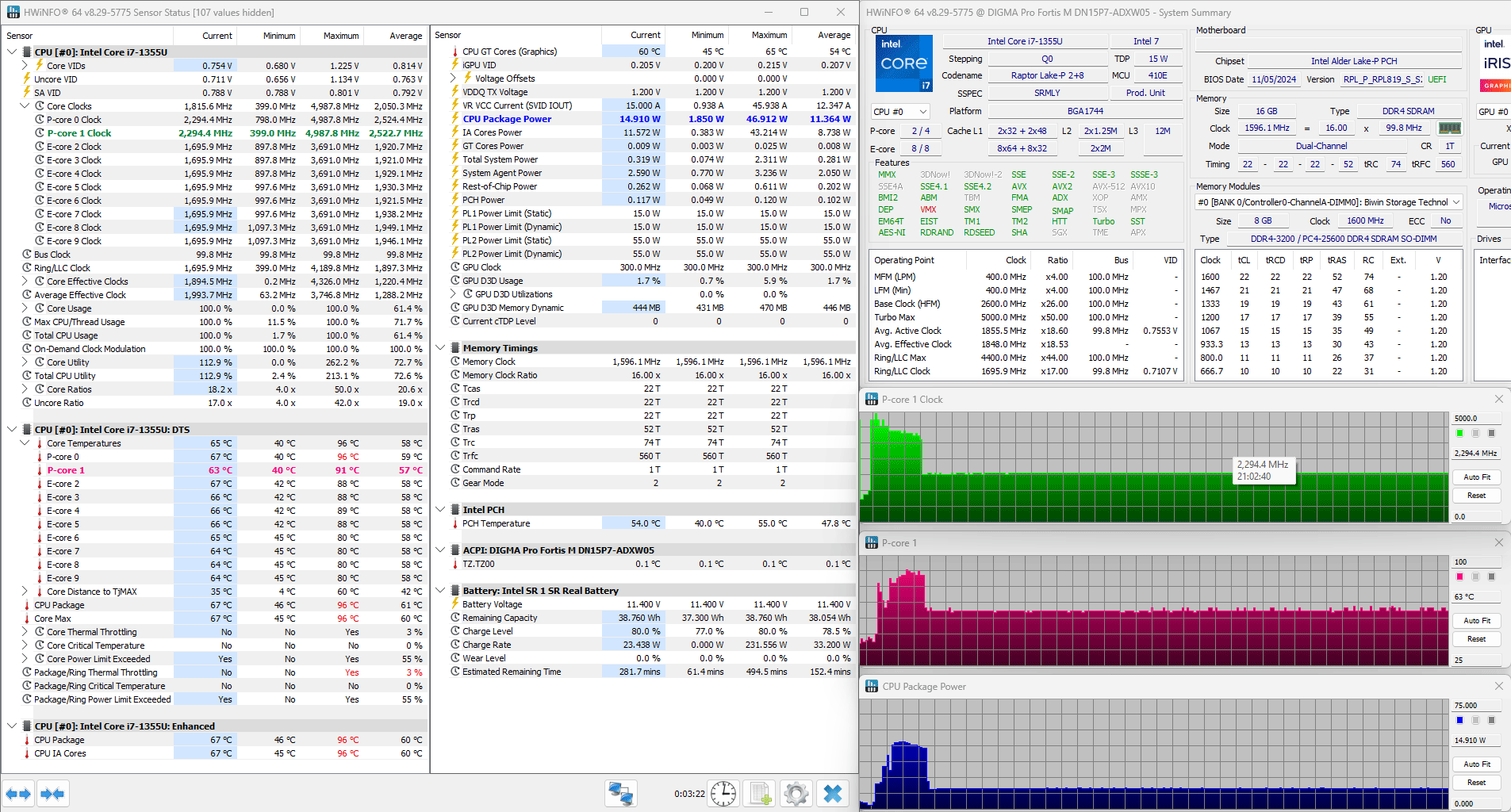Close the P-core 1 Clock graph window
1511x812 pixels.
1499,399
